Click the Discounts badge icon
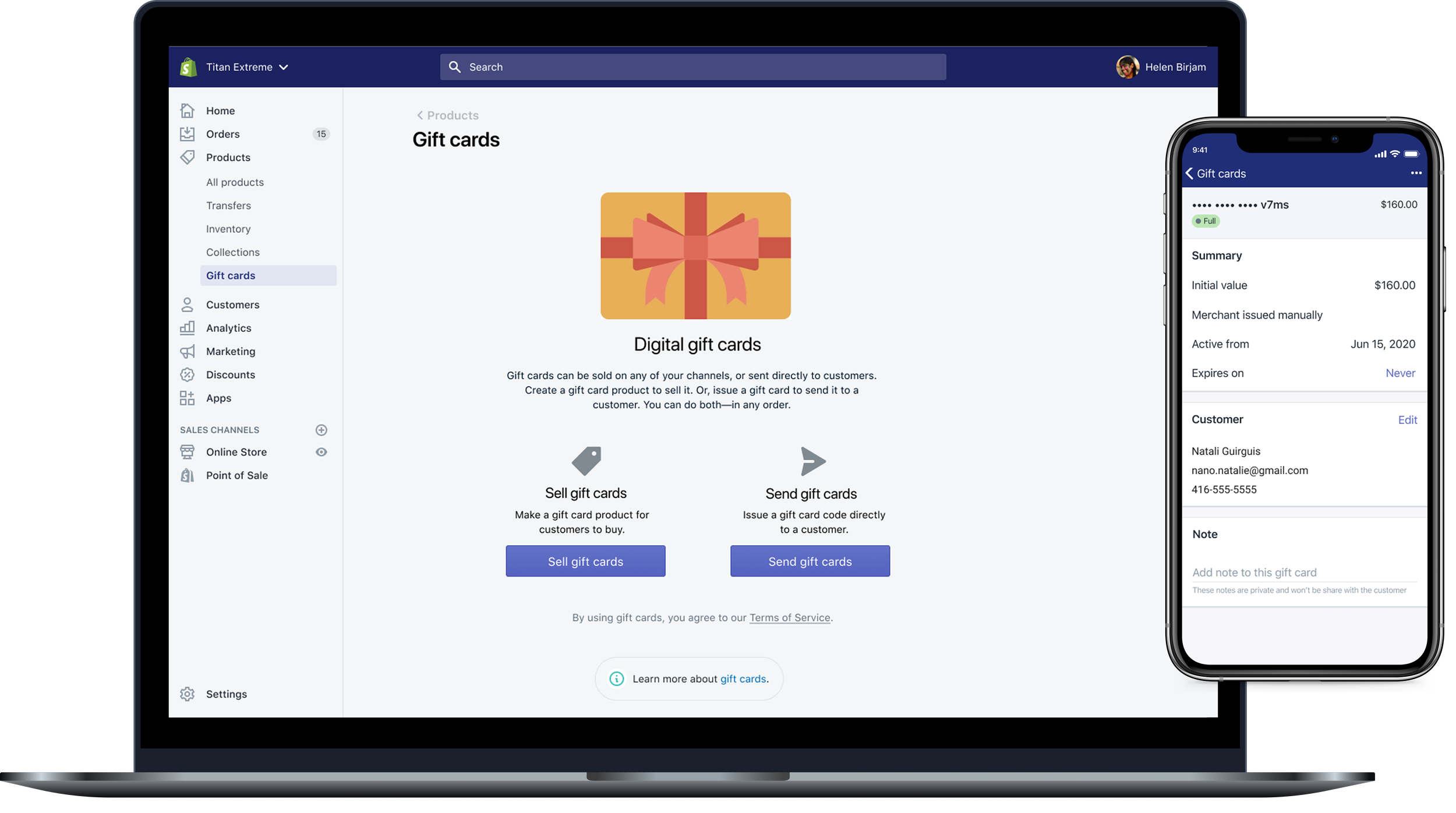 187,374
